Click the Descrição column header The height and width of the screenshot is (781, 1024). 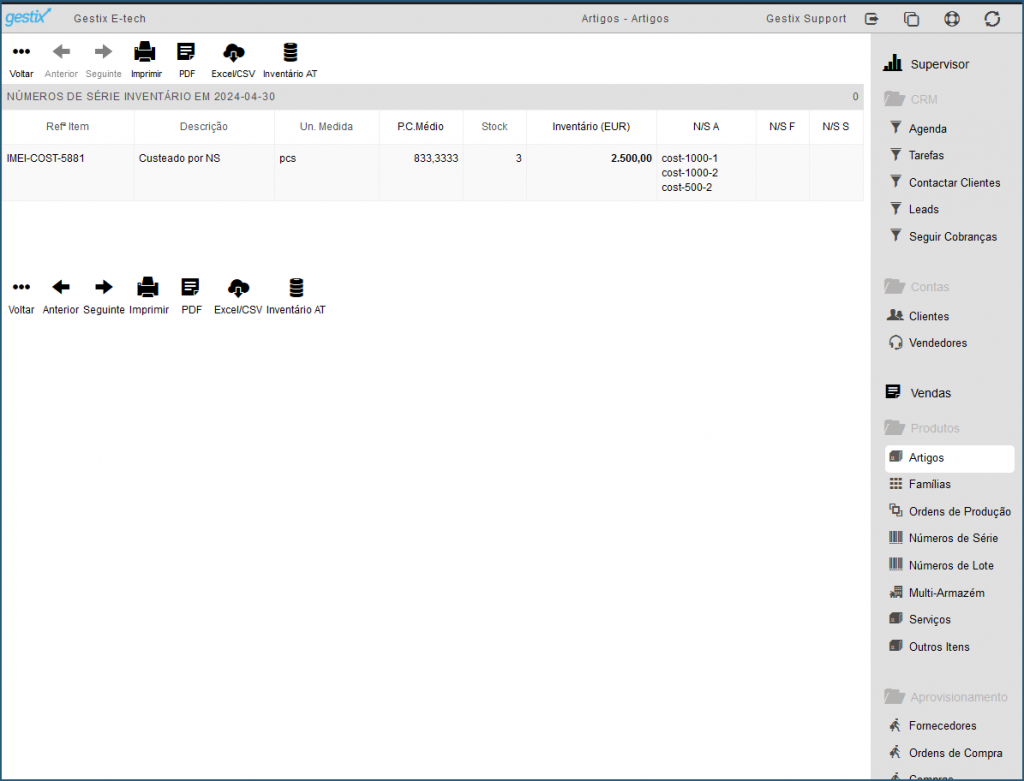pos(204,127)
